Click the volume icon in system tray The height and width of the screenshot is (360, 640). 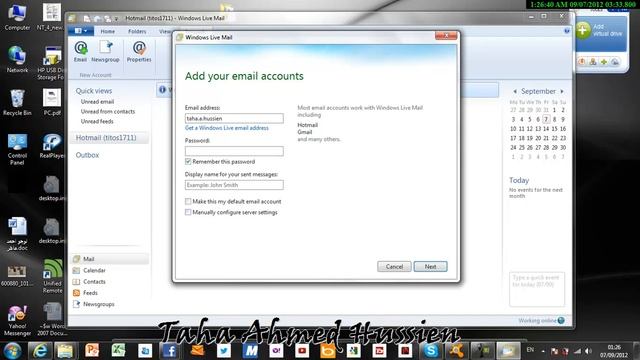pos(588,351)
